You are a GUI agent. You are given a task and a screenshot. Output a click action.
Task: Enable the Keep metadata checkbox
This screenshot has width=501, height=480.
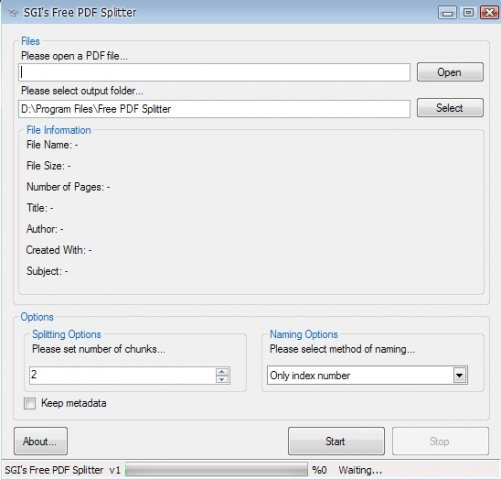(30, 403)
